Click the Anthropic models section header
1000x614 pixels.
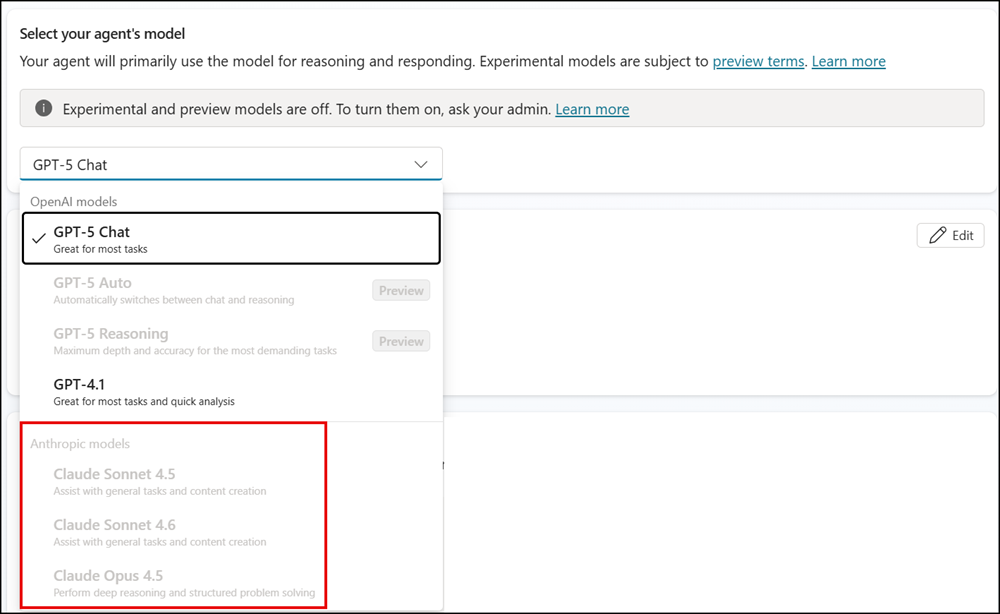(80, 443)
